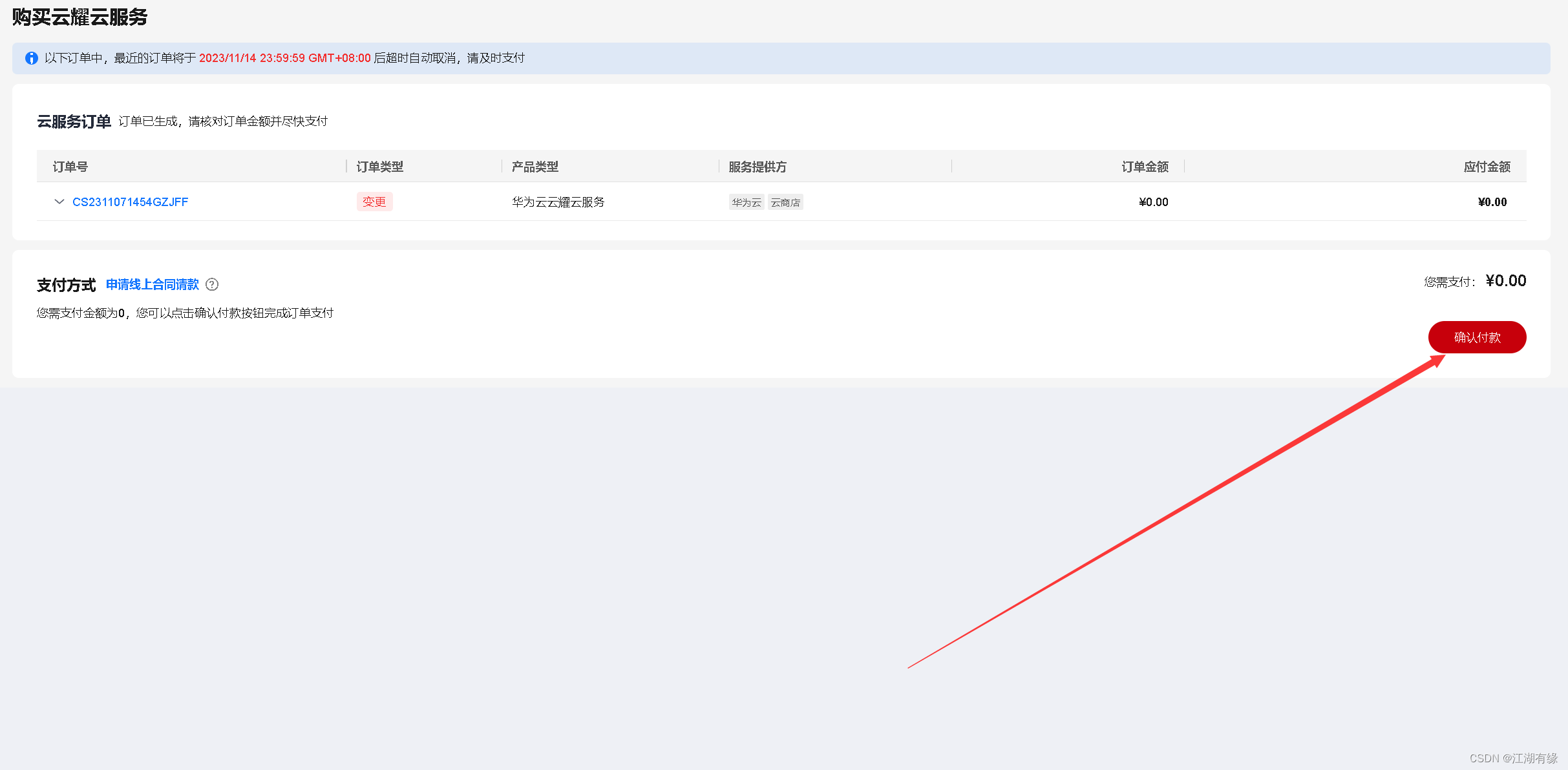Click the 支付方式 section heading

(x=66, y=285)
